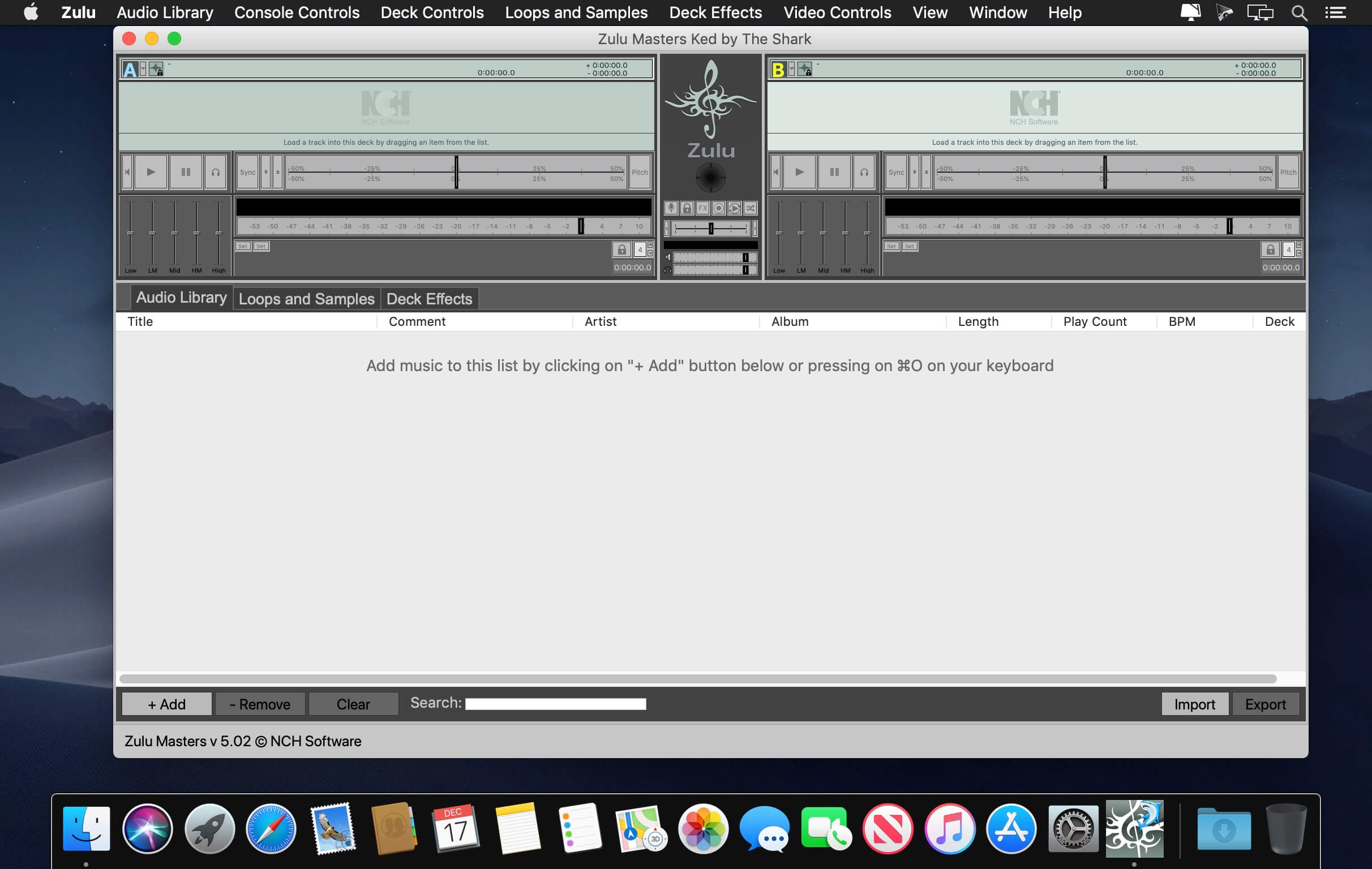Image resolution: width=1372 pixels, height=869 pixels.
Task: Click the - Remove button
Action: tap(260, 704)
